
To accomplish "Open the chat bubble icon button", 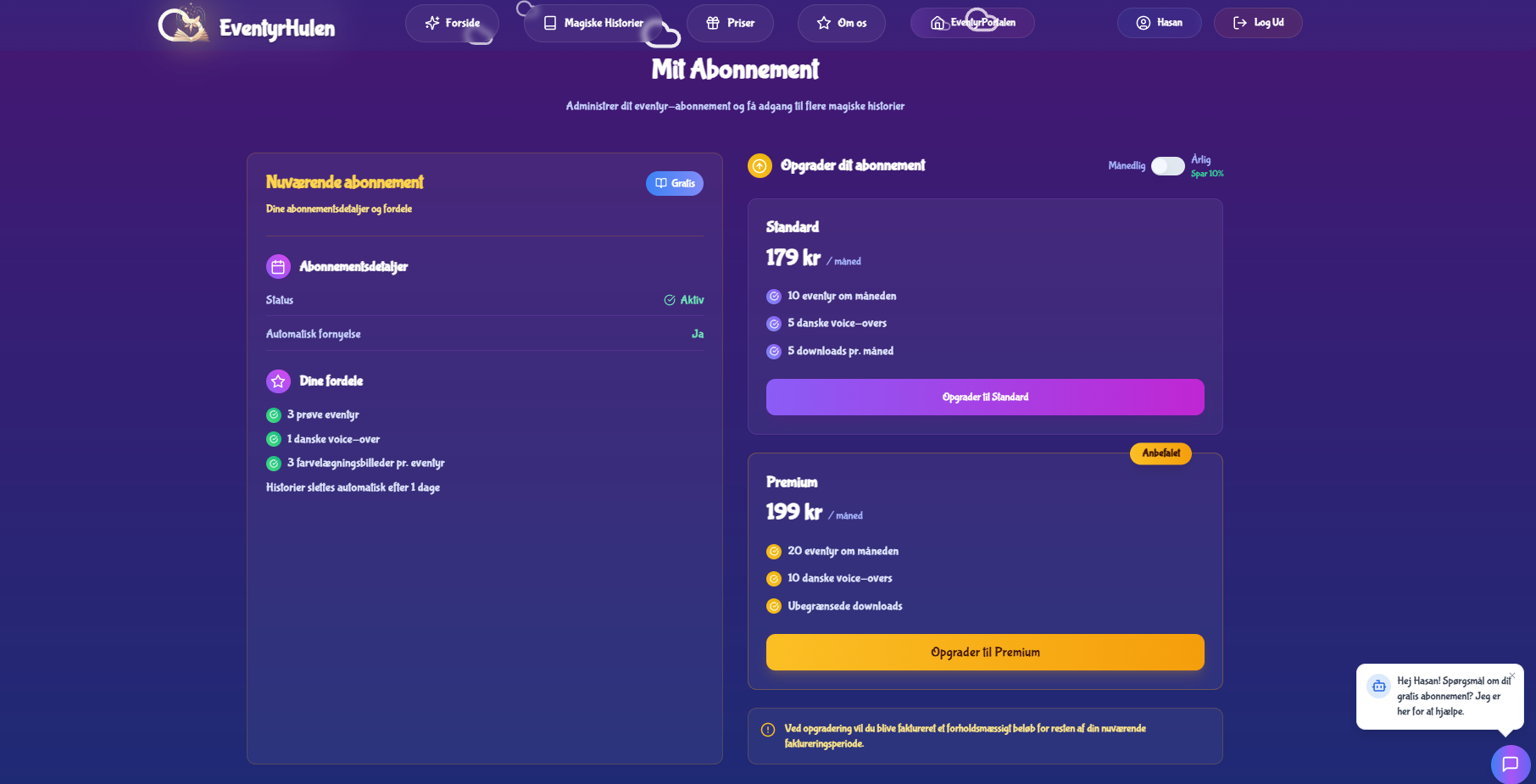I will (x=1510, y=764).
